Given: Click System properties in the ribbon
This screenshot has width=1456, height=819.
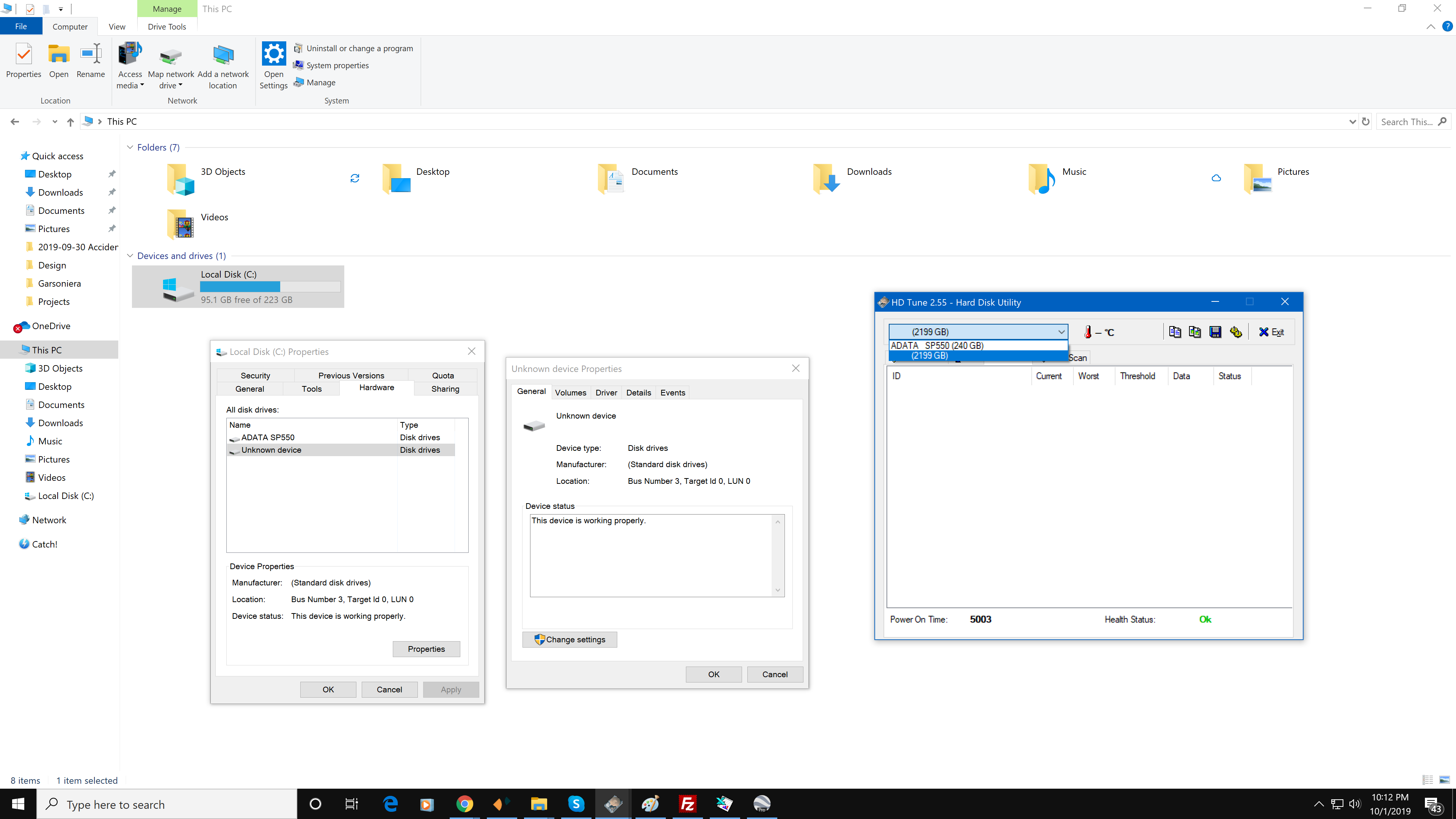Looking at the screenshot, I should click(x=331, y=66).
